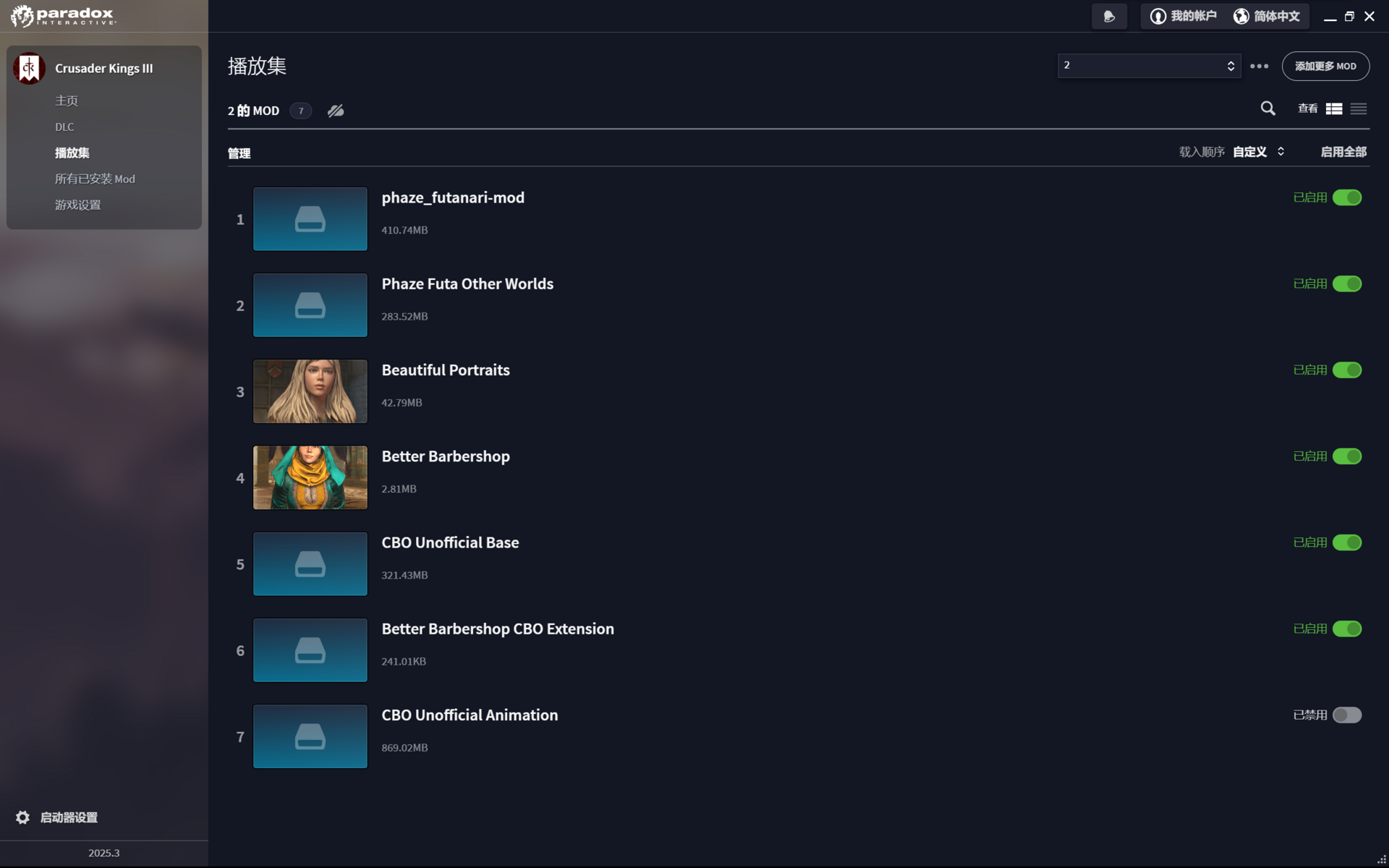This screenshot has height=868, width=1389.
Task: Click the phaze_futanari-mod placeholder thumbnail
Action: click(x=310, y=219)
